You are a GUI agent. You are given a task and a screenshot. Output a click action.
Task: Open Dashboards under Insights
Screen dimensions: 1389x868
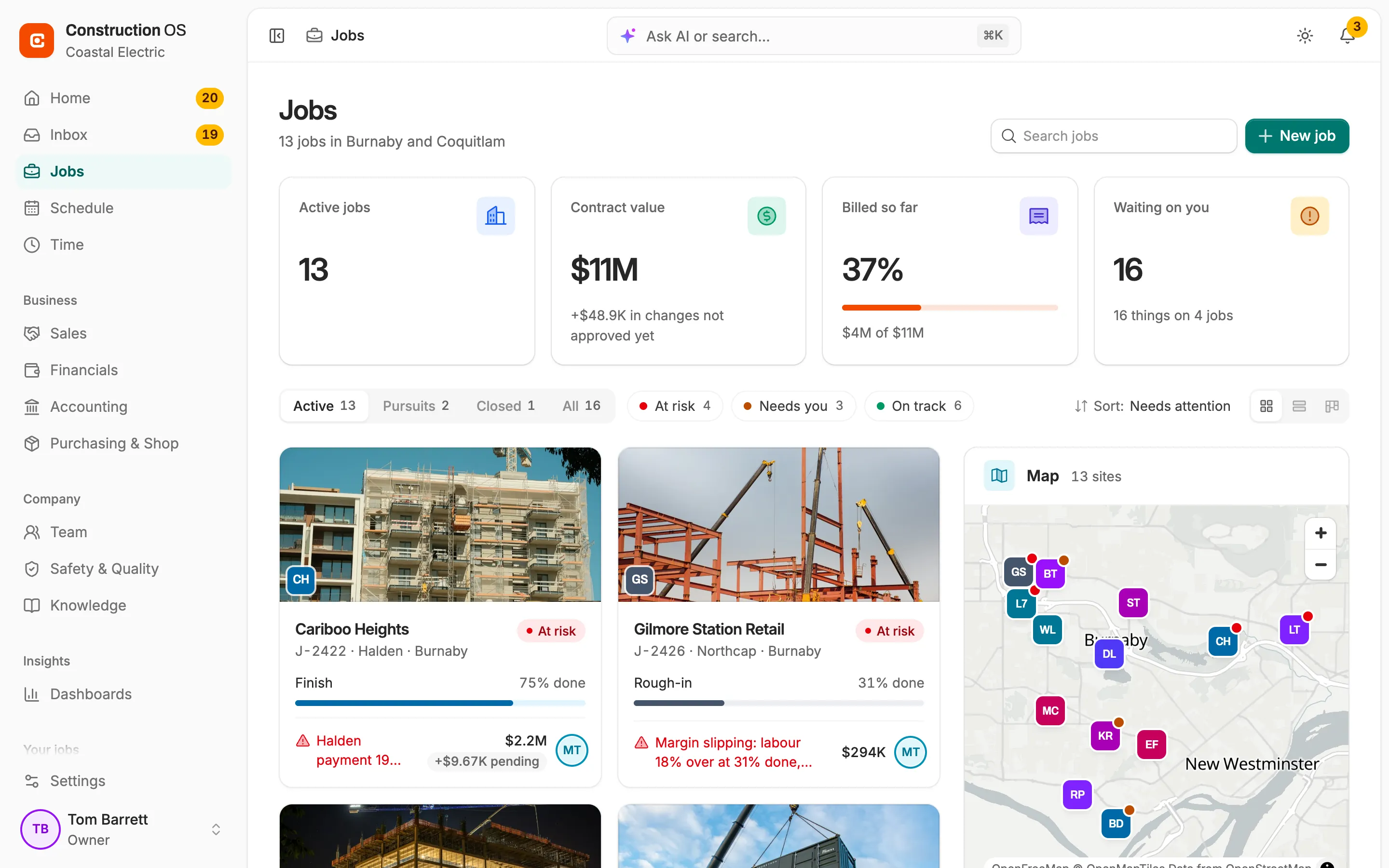123,693
